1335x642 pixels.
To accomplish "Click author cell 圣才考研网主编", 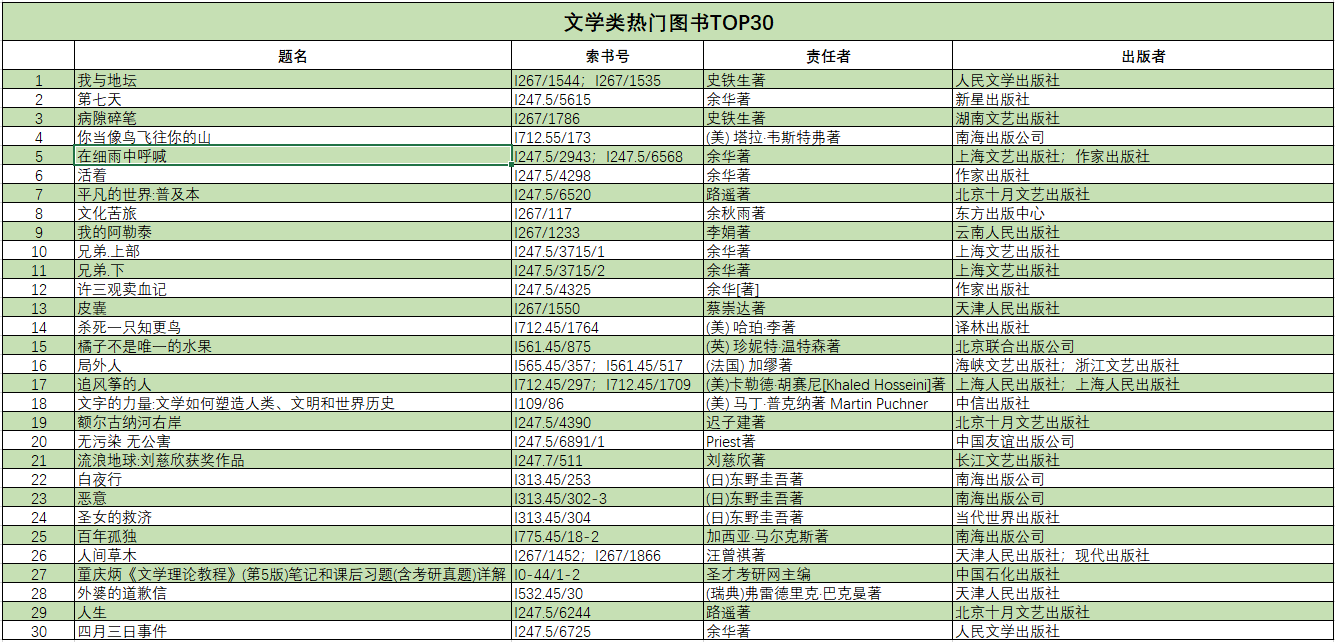I will click(x=828, y=575).
